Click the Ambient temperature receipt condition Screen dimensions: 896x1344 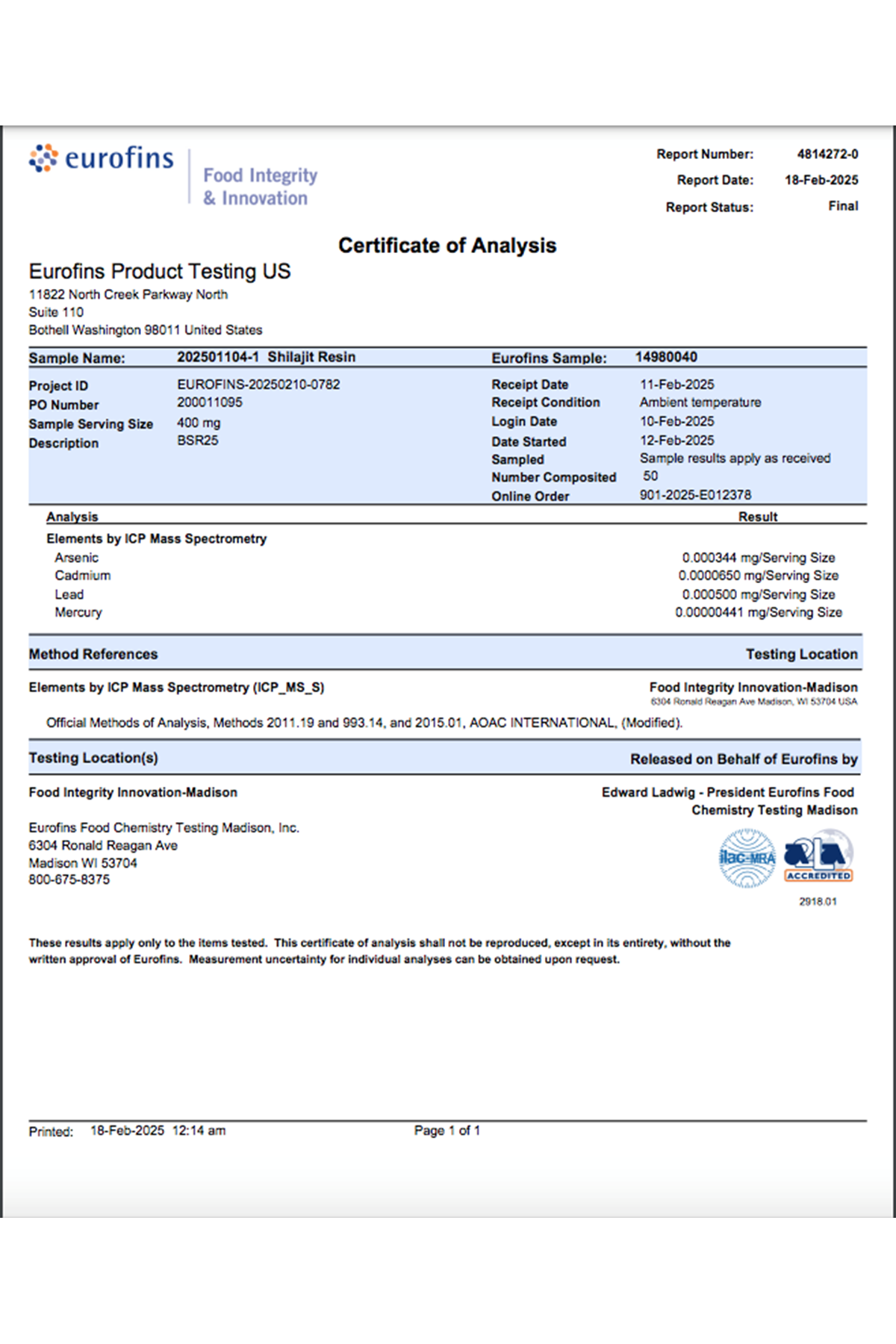(x=700, y=402)
